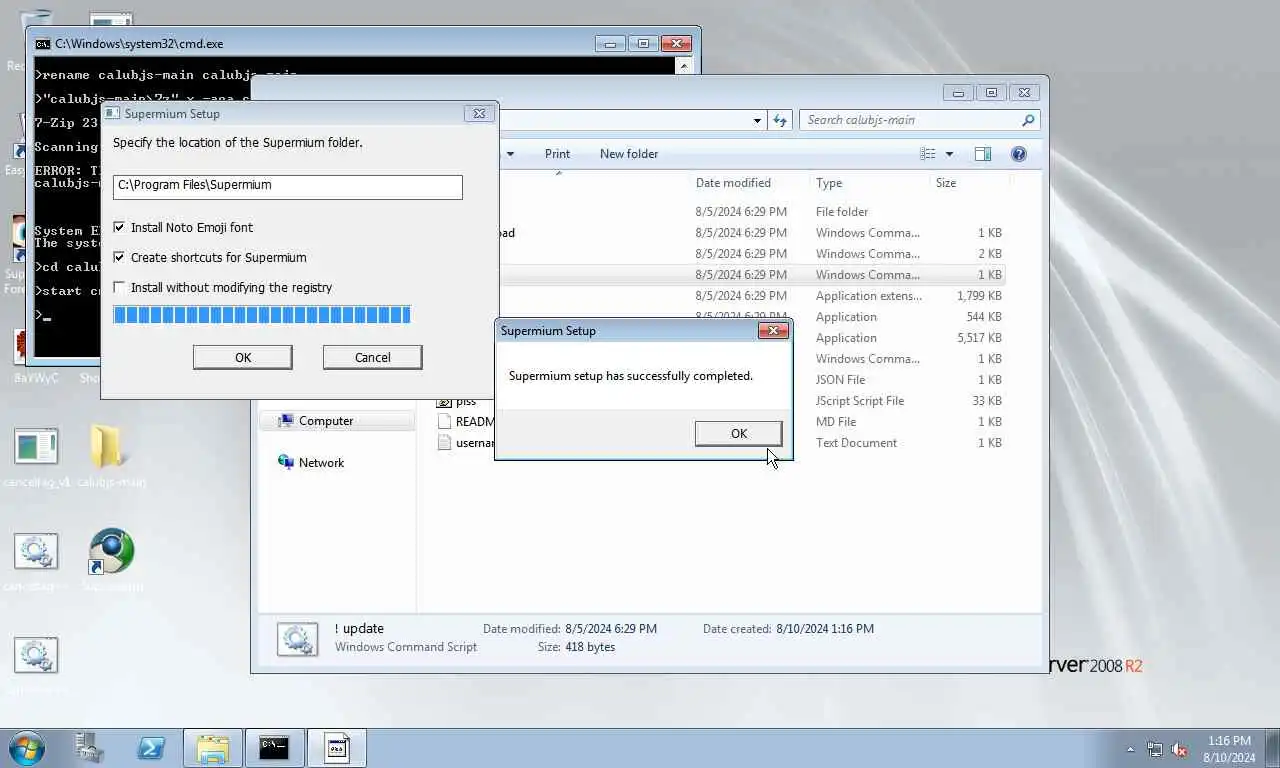Sort by the Size column header
This screenshot has width=1280, height=768.
(946, 183)
